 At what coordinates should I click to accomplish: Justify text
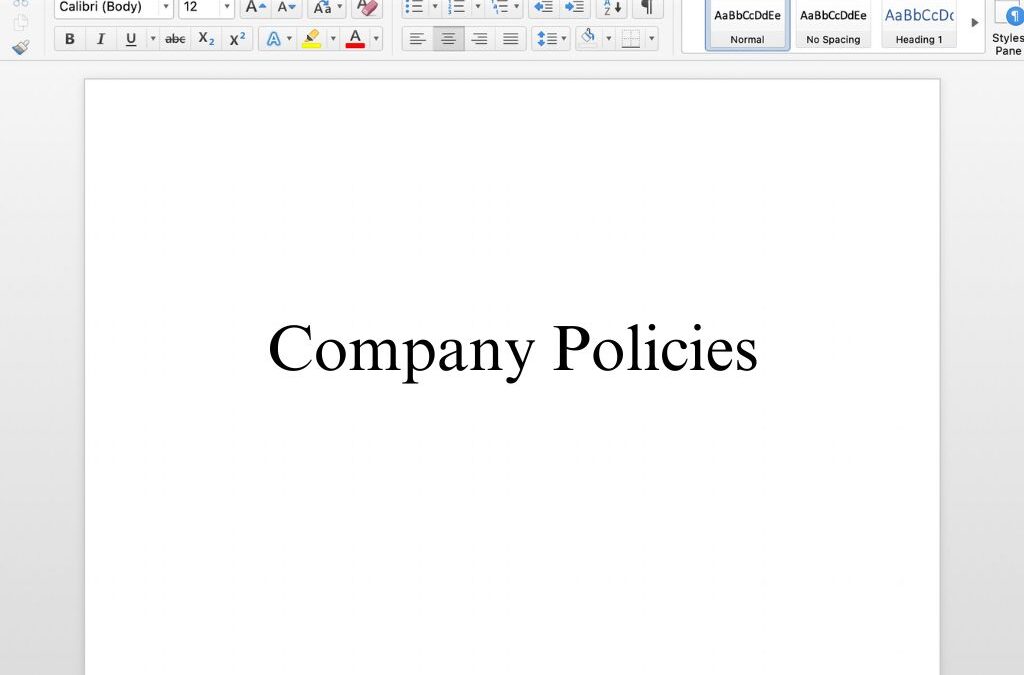pos(511,39)
